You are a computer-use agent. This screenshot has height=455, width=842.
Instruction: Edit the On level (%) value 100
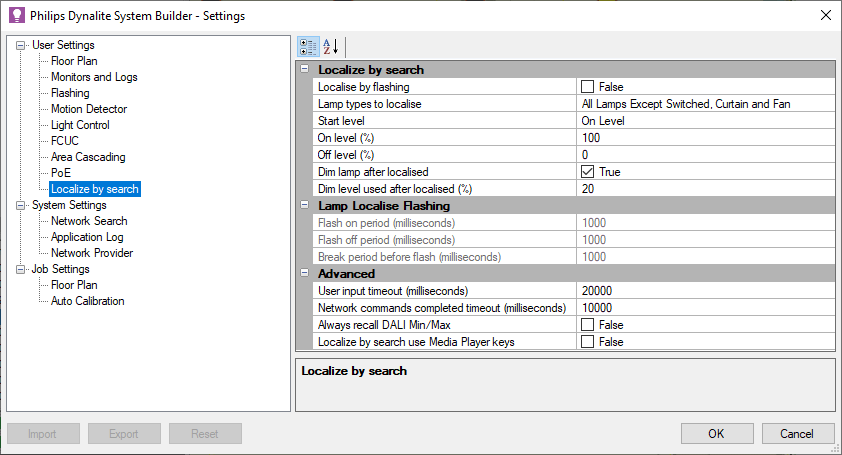[x=706, y=138]
